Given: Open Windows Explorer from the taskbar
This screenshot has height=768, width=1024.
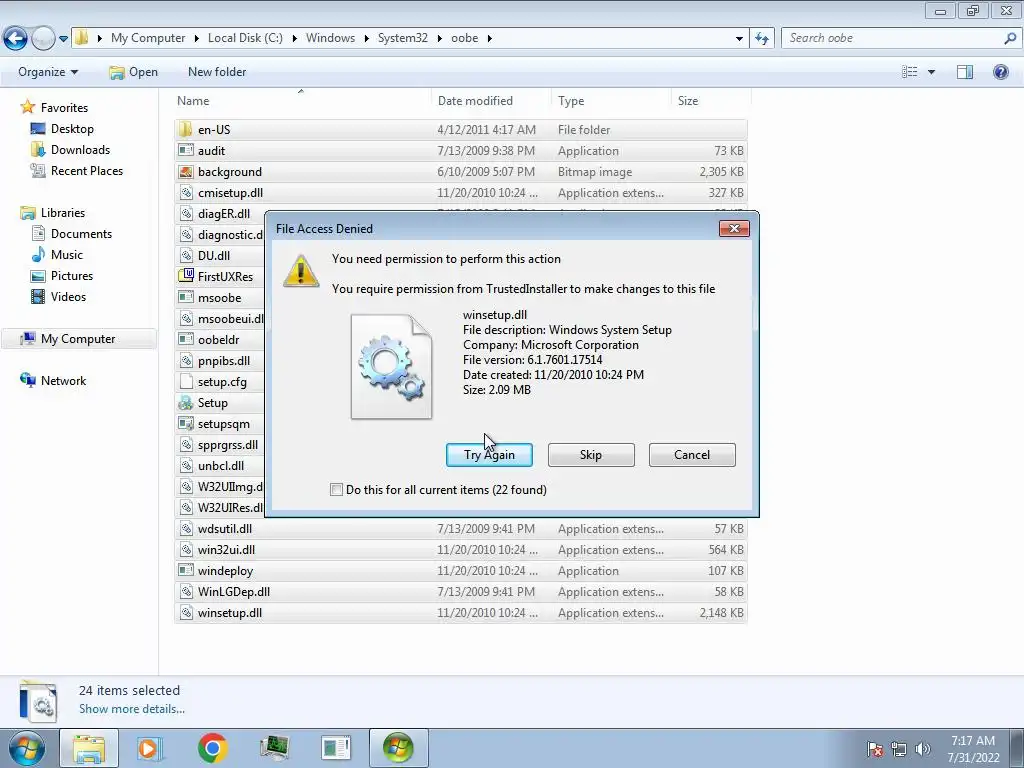Looking at the screenshot, I should pos(89,748).
